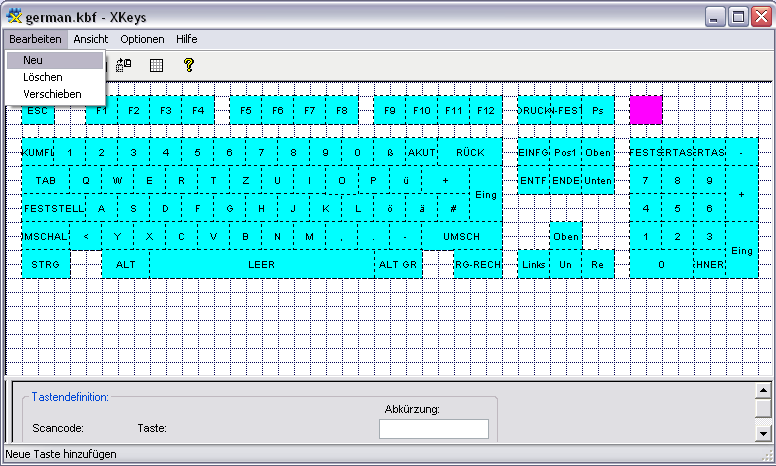Select the M key
The height and width of the screenshot is (466, 776).
(309, 236)
